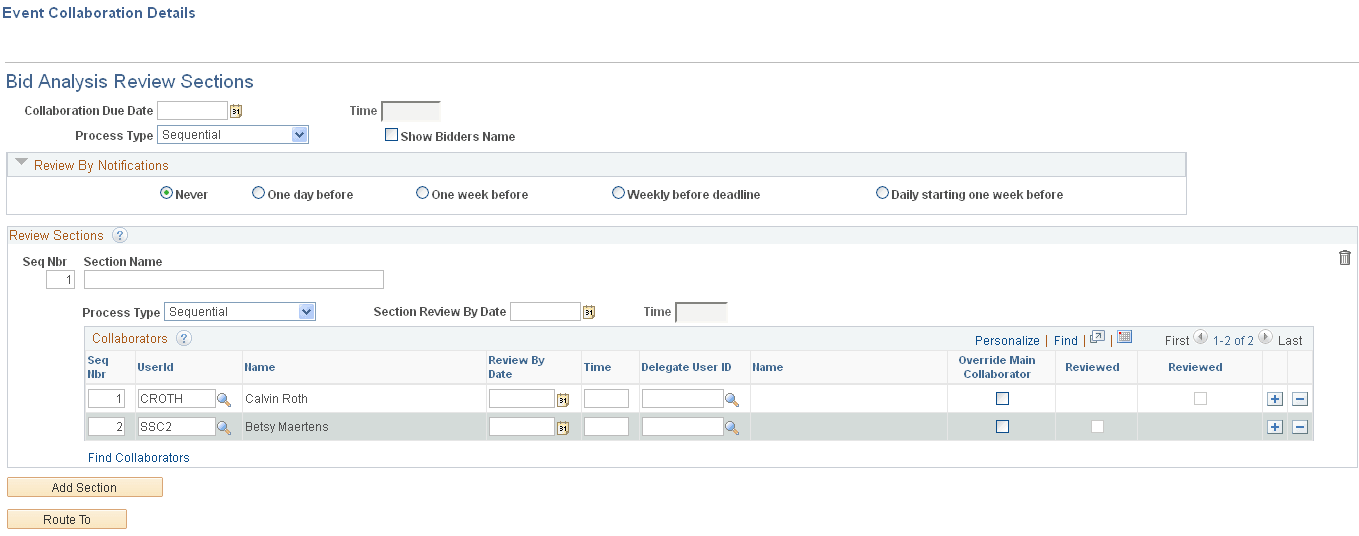Click the Section Name text field

pos(234,280)
